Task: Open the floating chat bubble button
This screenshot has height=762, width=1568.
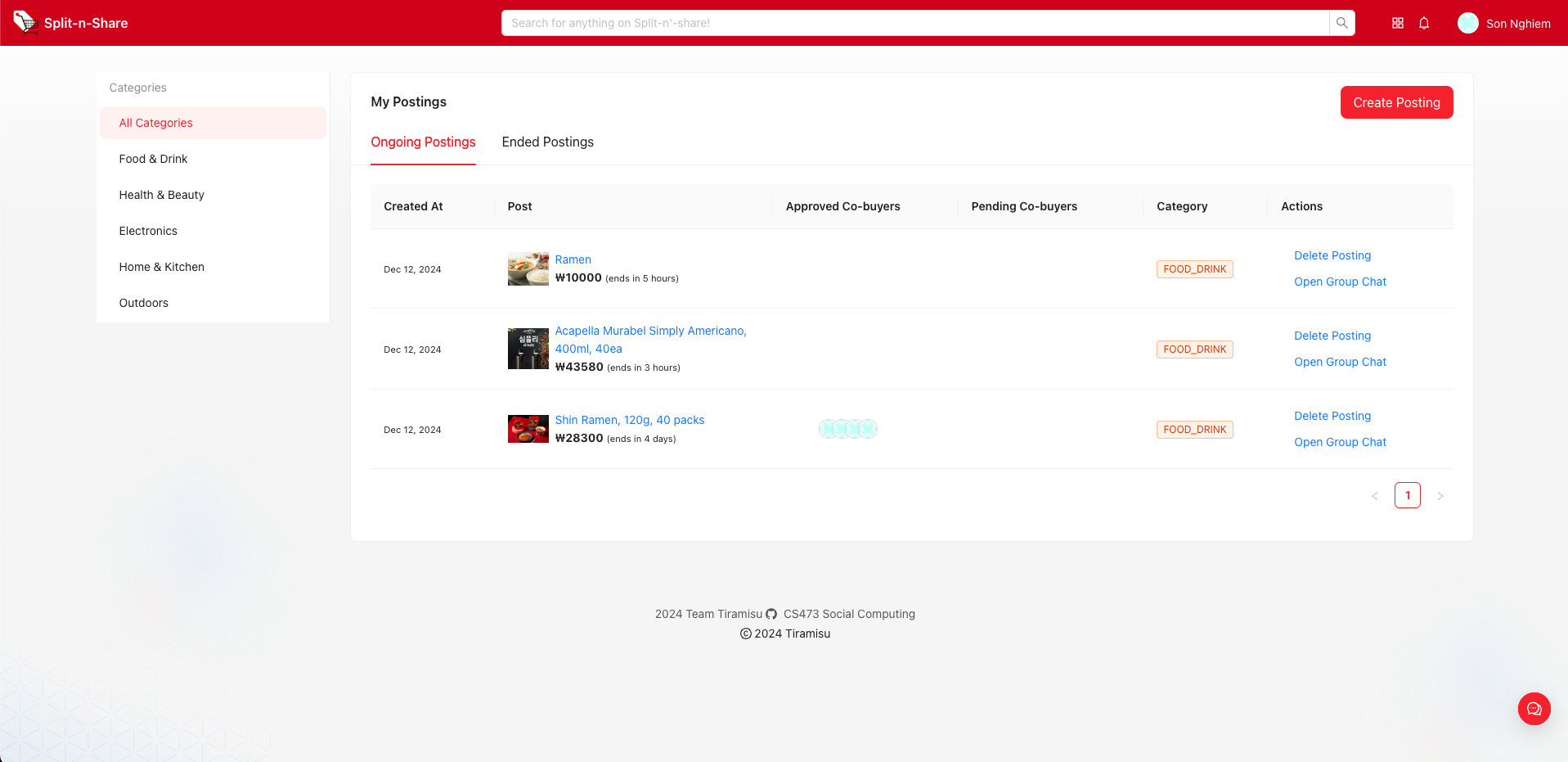Action: (x=1534, y=709)
